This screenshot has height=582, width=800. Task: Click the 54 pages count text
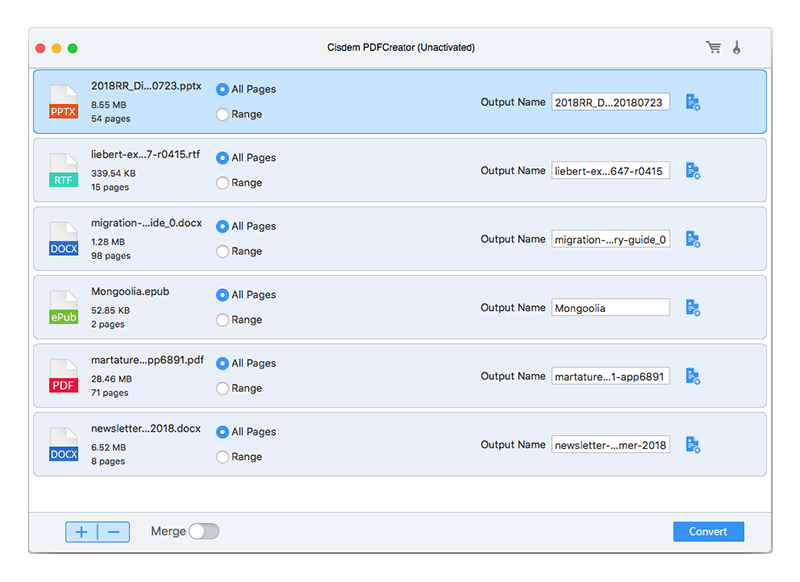click(111, 119)
